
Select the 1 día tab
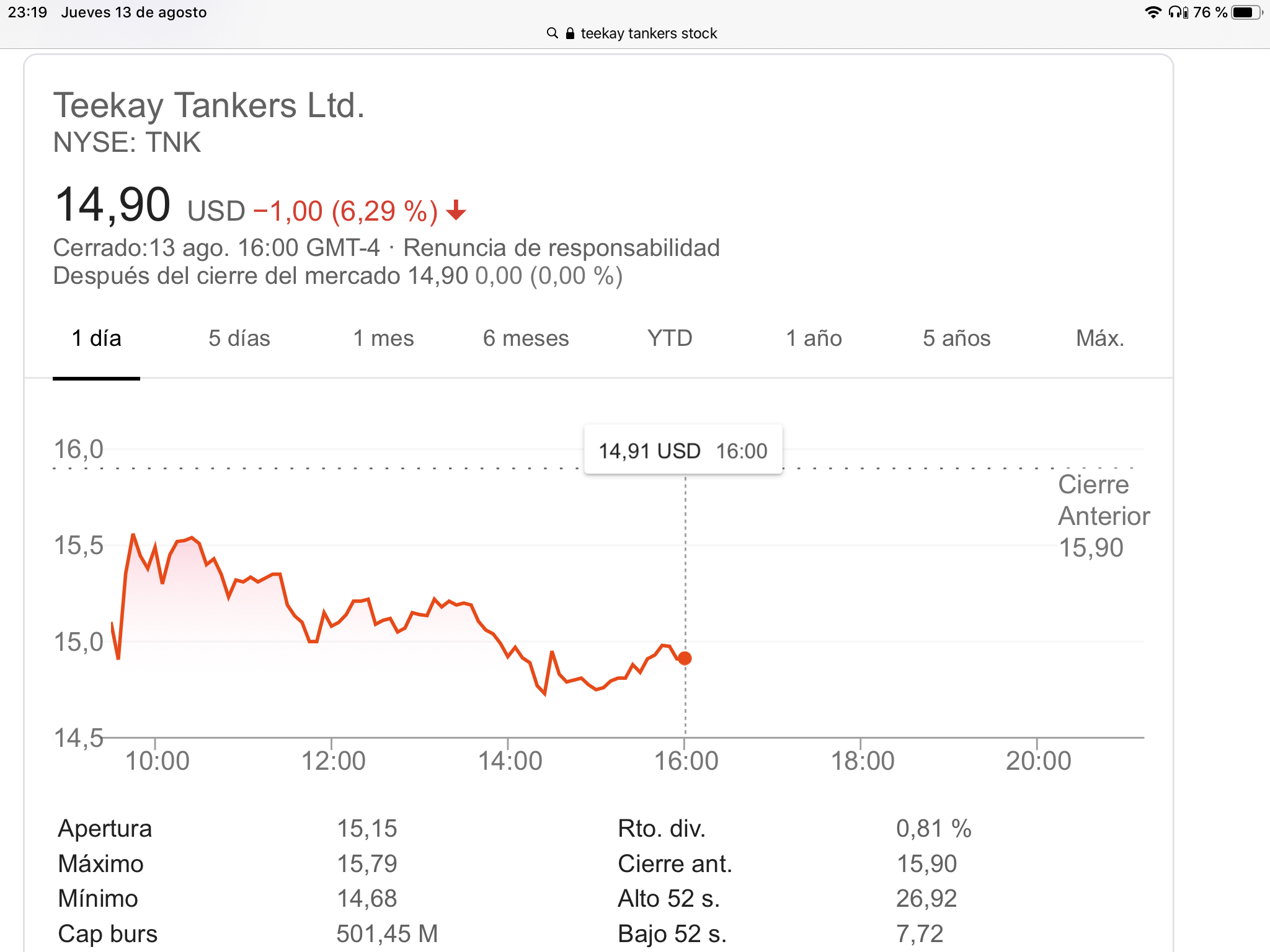(x=96, y=338)
